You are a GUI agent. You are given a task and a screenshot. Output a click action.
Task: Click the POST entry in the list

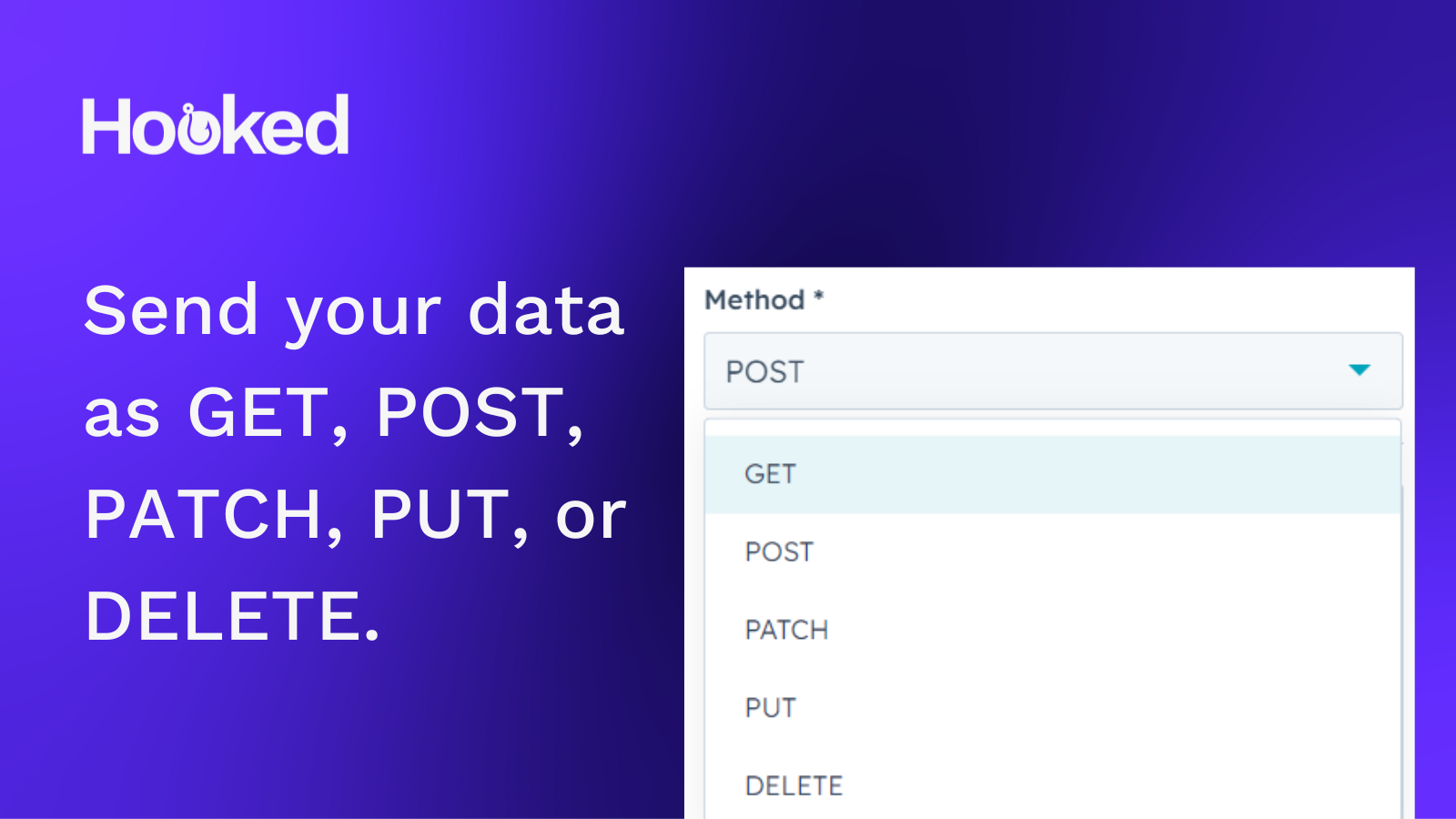[x=778, y=551]
